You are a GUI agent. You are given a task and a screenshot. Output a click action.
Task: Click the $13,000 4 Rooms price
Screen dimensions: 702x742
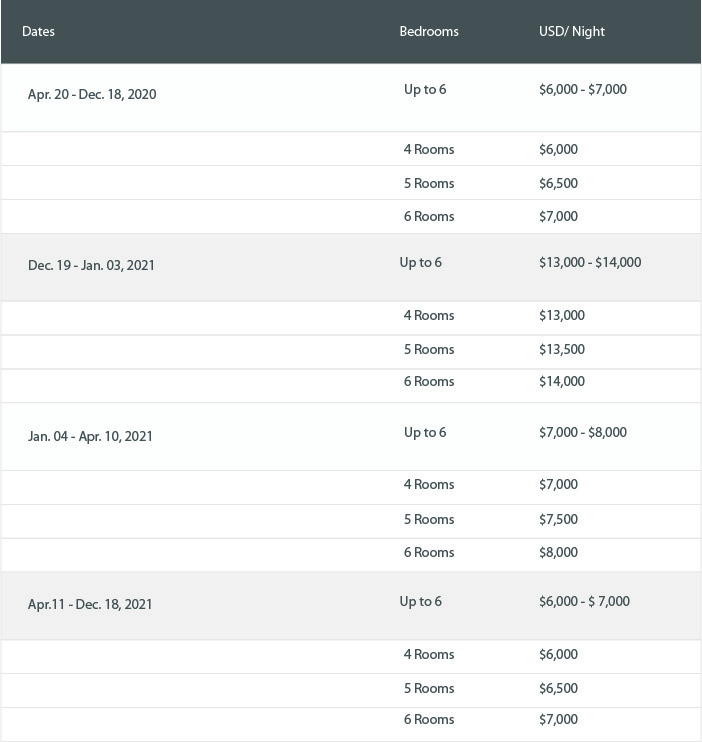[562, 315]
